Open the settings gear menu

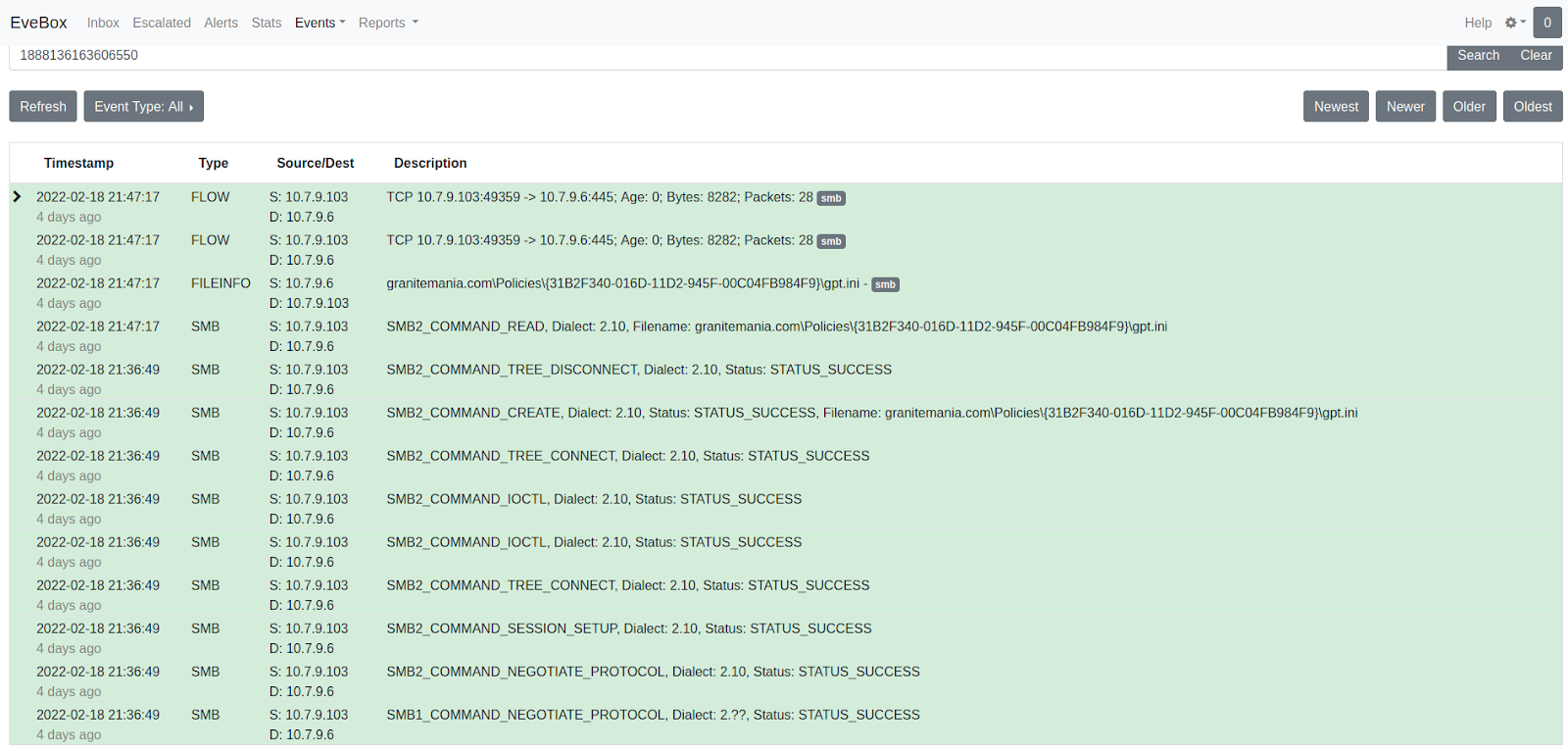[1515, 23]
